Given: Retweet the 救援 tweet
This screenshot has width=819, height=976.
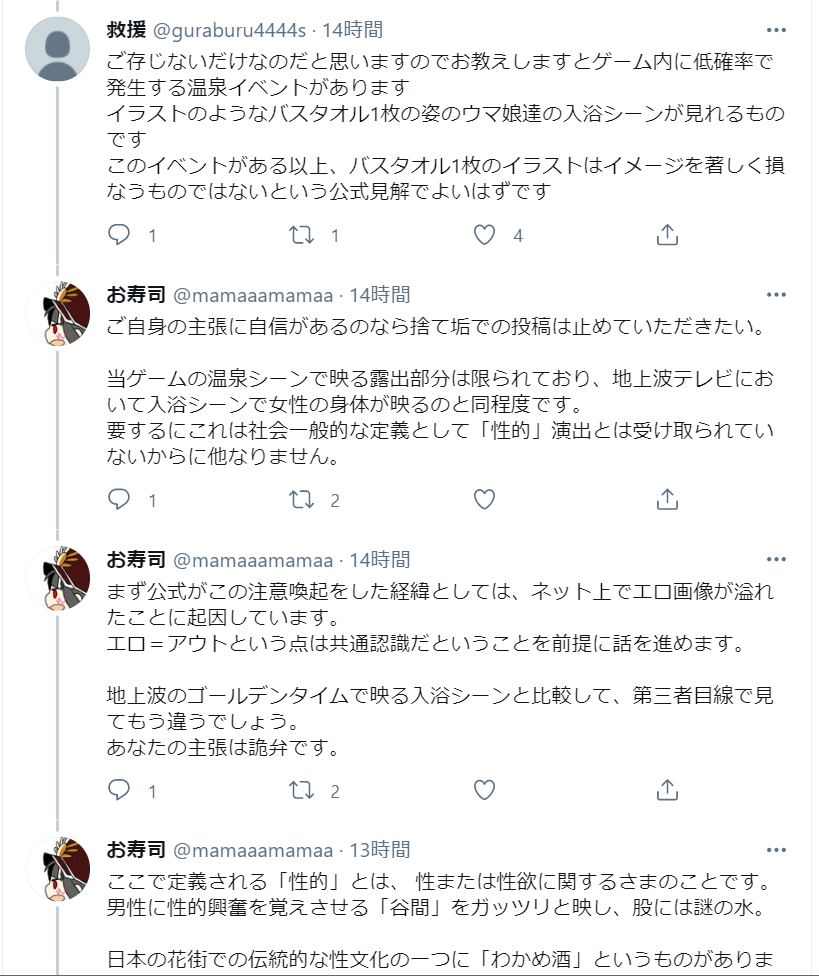Looking at the screenshot, I should coord(301,235).
